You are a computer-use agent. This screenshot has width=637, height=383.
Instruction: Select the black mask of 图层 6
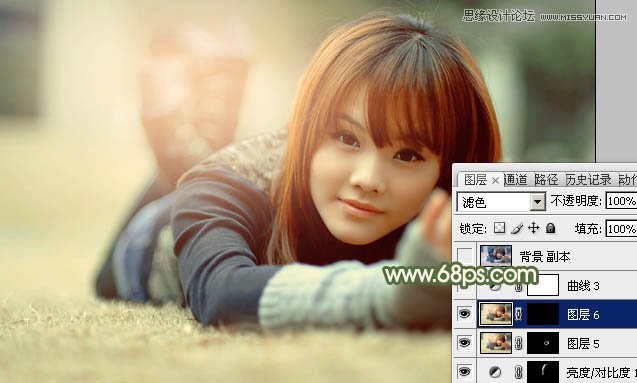543,314
